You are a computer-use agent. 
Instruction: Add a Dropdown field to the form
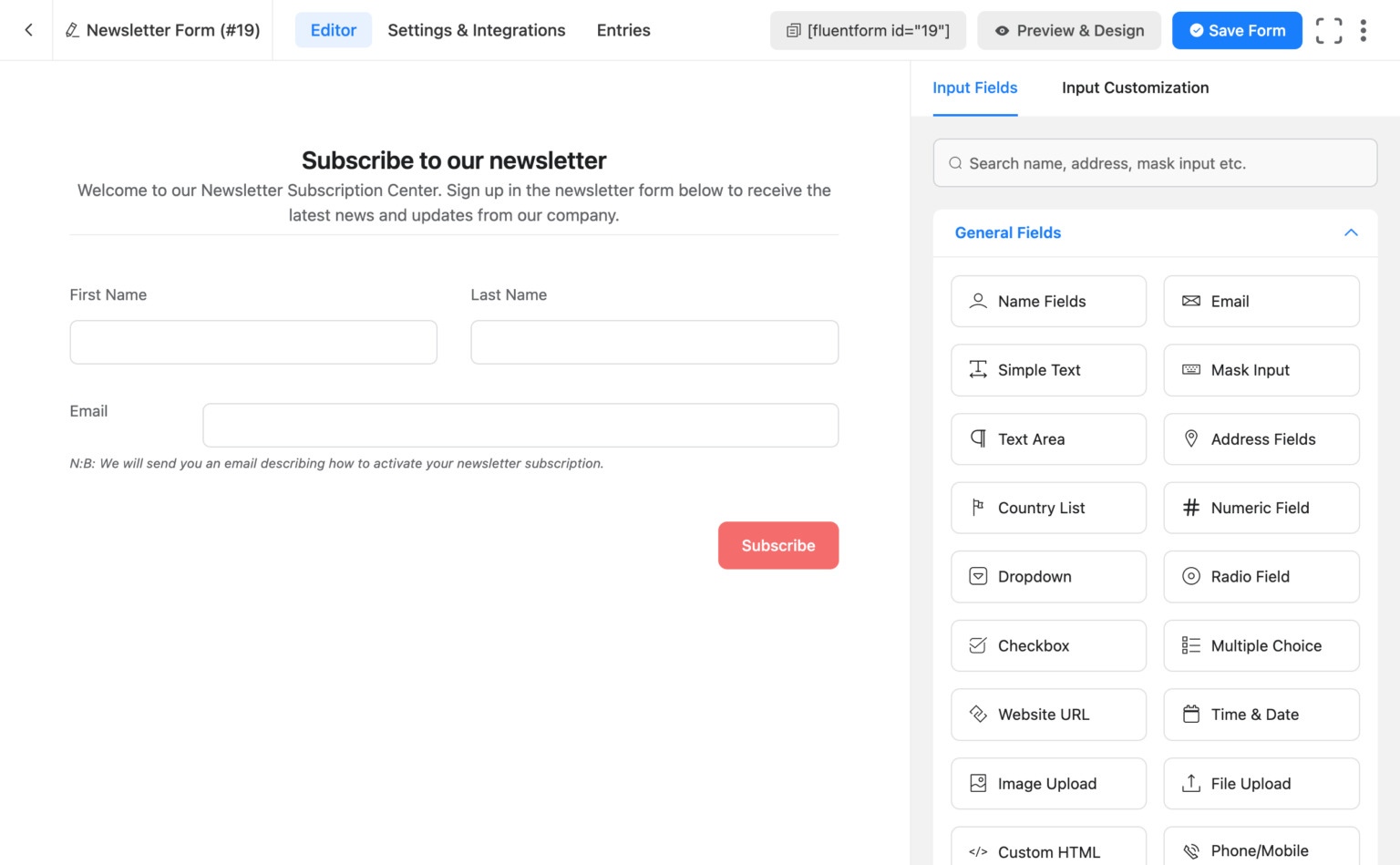click(1047, 576)
